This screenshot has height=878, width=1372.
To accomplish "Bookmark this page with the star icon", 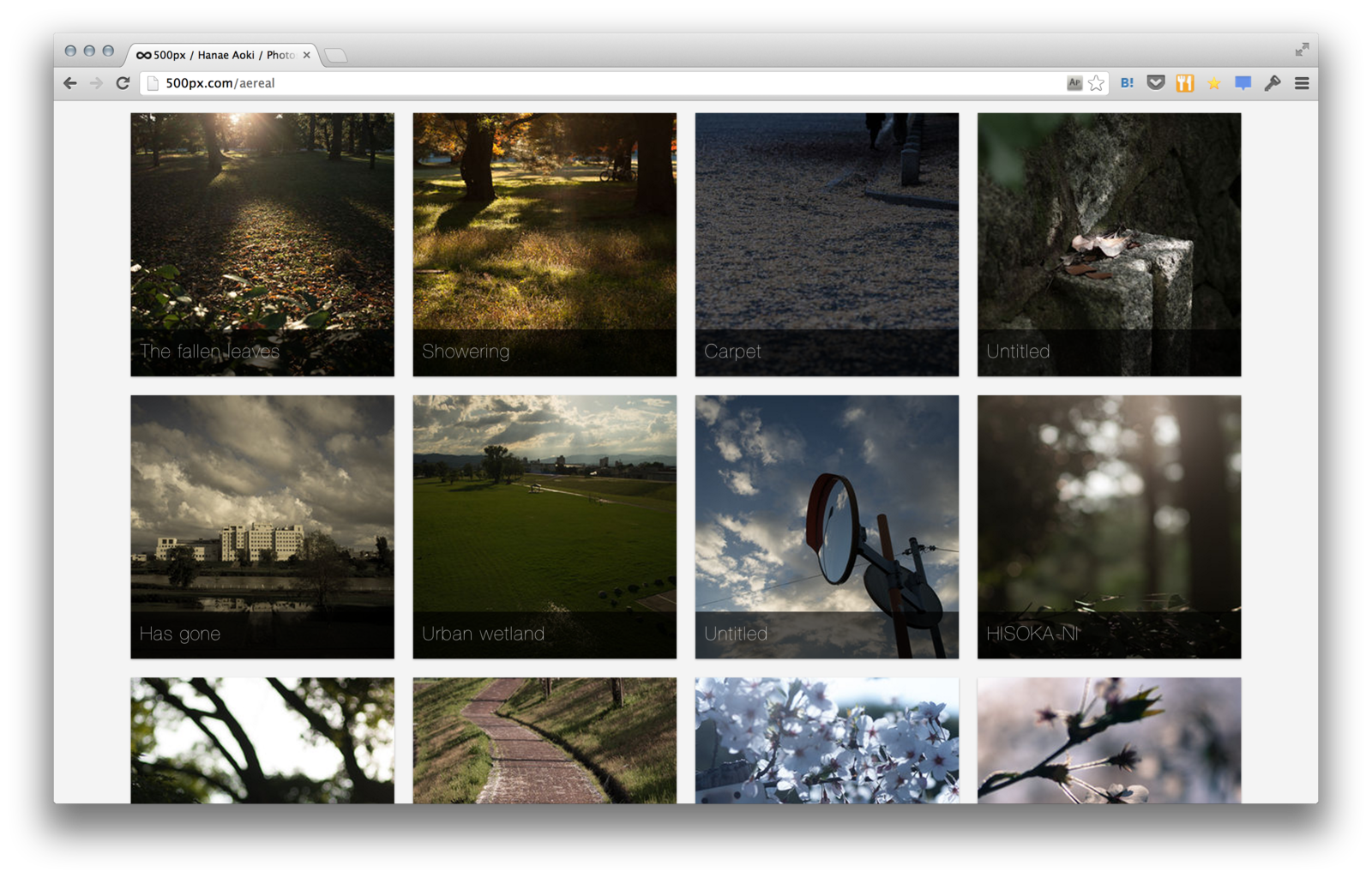I will pos(1096,83).
